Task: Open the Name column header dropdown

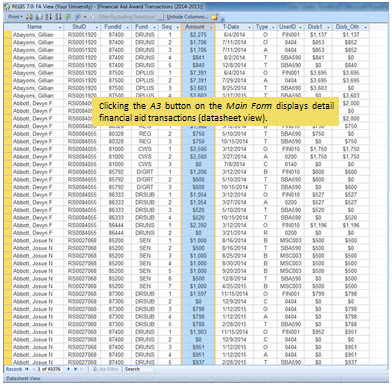Action: click(x=60, y=27)
